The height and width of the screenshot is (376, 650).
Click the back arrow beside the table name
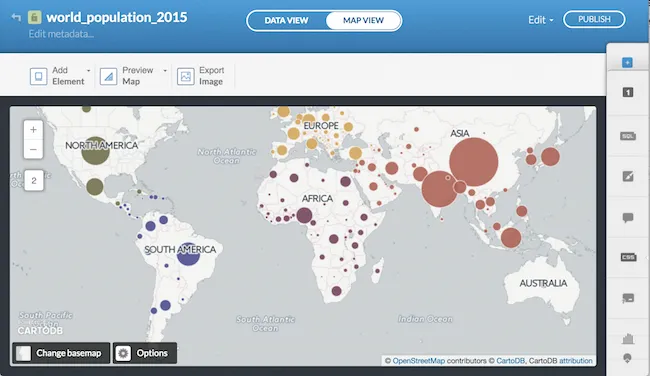pos(16,17)
